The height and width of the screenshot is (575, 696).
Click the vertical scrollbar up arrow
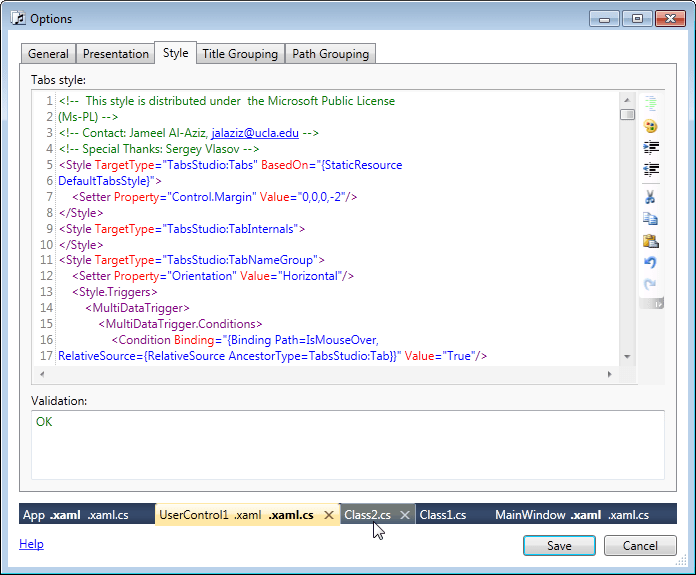[x=627, y=100]
